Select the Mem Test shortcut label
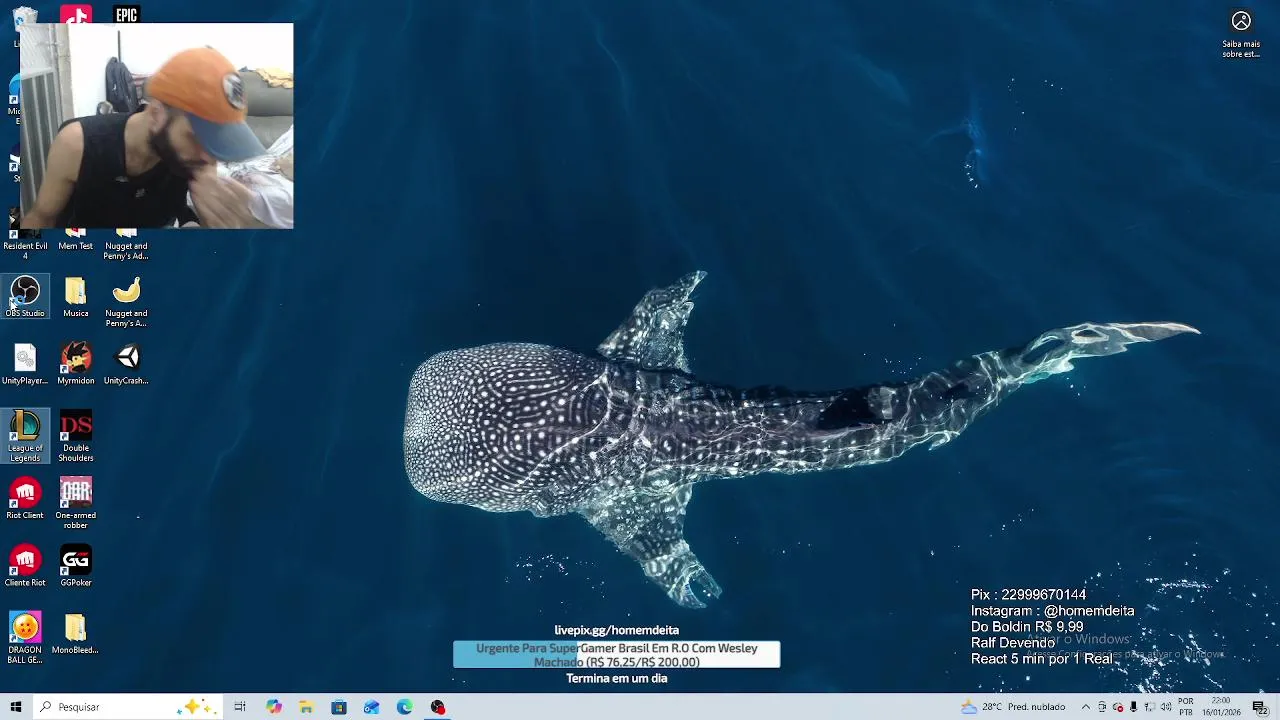 [76, 246]
